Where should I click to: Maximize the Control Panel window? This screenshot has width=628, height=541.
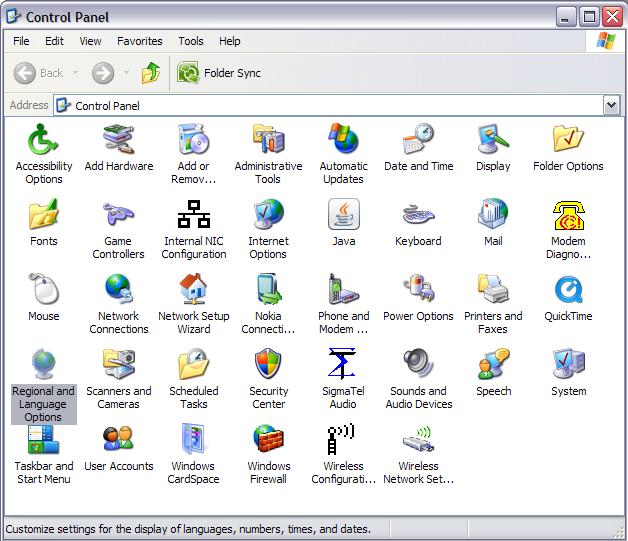pos(589,17)
